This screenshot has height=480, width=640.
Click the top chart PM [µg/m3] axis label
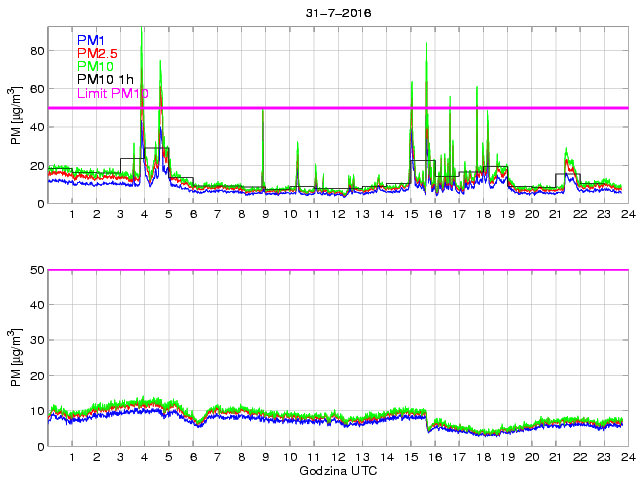[x=15, y=116]
